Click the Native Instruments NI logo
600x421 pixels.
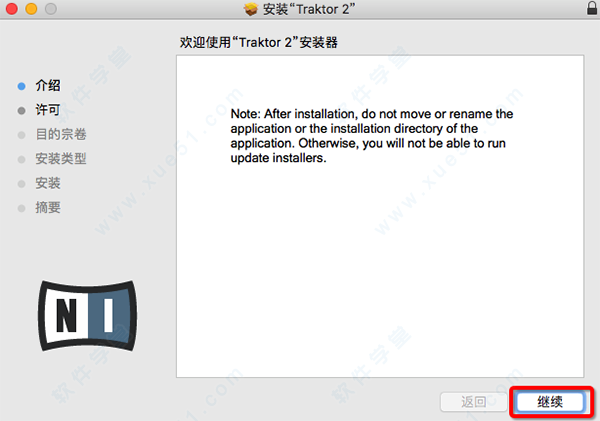pyautogui.click(x=87, y=316)
